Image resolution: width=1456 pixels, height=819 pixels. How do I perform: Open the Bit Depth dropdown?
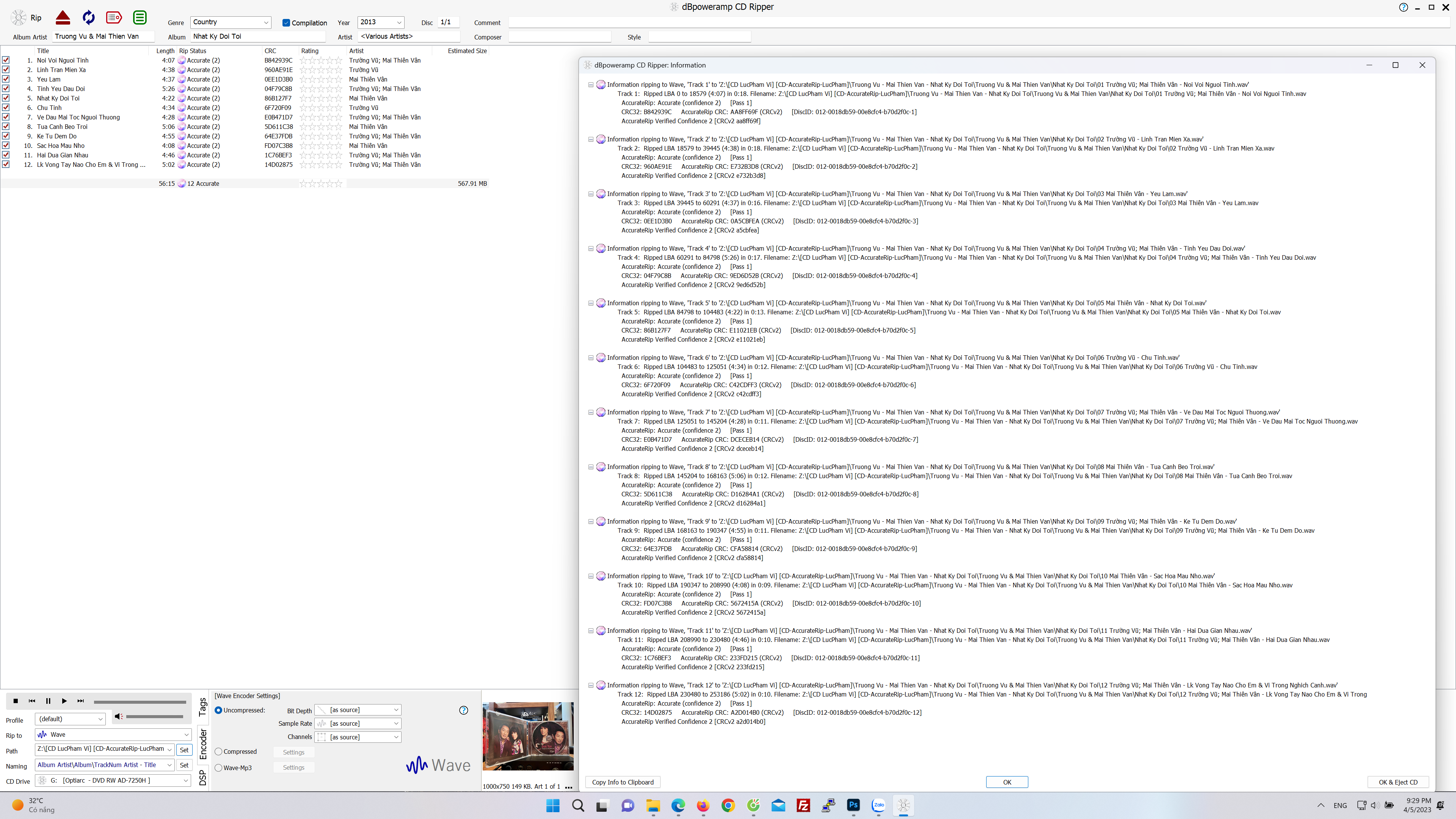[x=358, y=710]
